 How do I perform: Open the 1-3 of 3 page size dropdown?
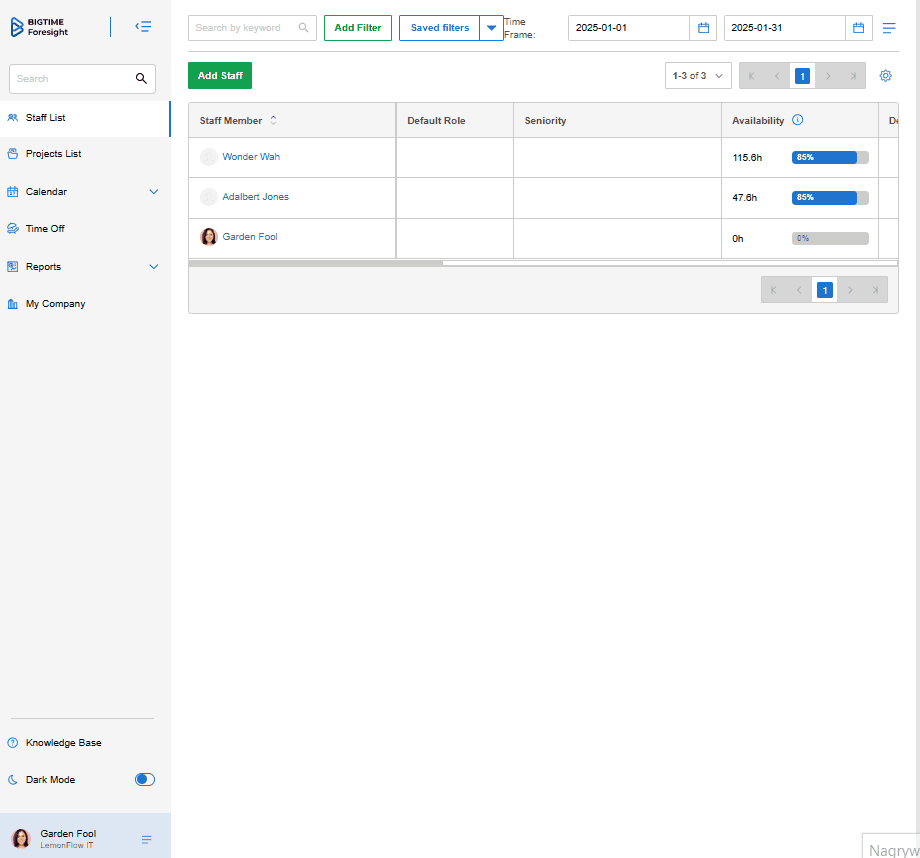click(698, 76)
